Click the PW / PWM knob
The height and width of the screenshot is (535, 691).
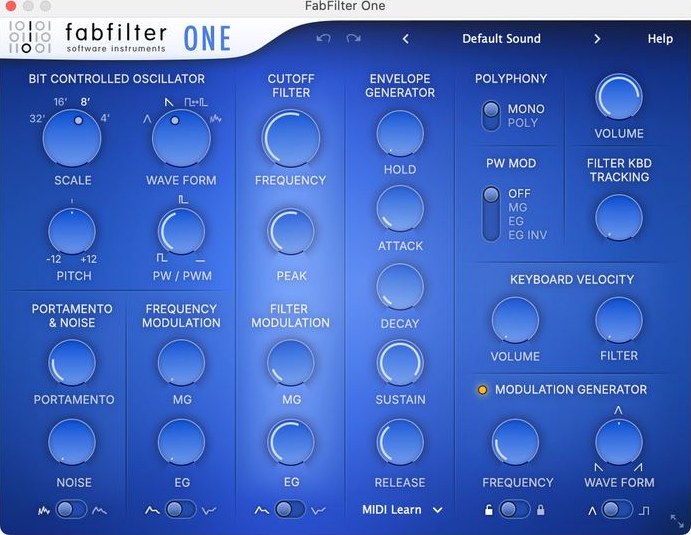181,231
